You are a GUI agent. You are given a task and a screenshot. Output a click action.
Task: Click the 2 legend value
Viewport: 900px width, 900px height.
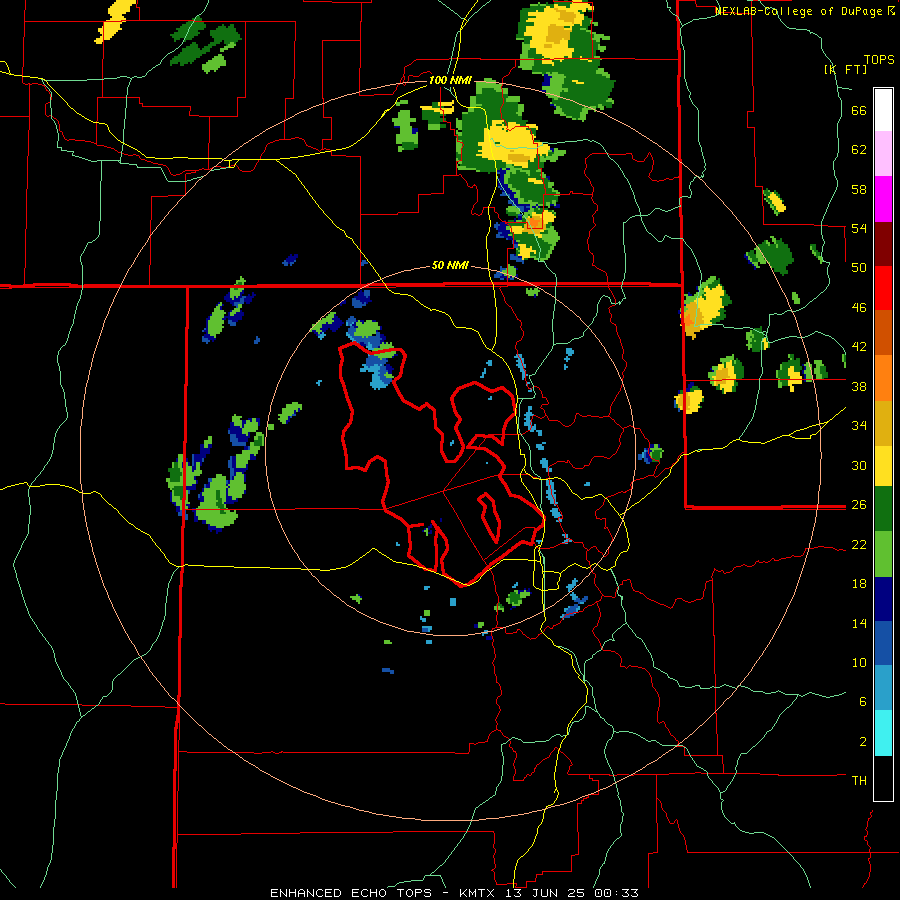point(863,742)
